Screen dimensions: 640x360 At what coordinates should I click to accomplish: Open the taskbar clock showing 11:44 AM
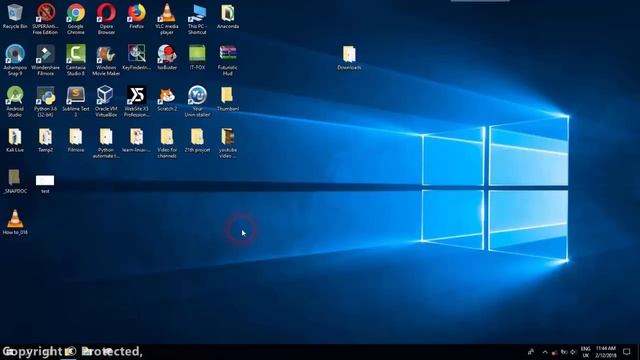click(x=606, y=352)
